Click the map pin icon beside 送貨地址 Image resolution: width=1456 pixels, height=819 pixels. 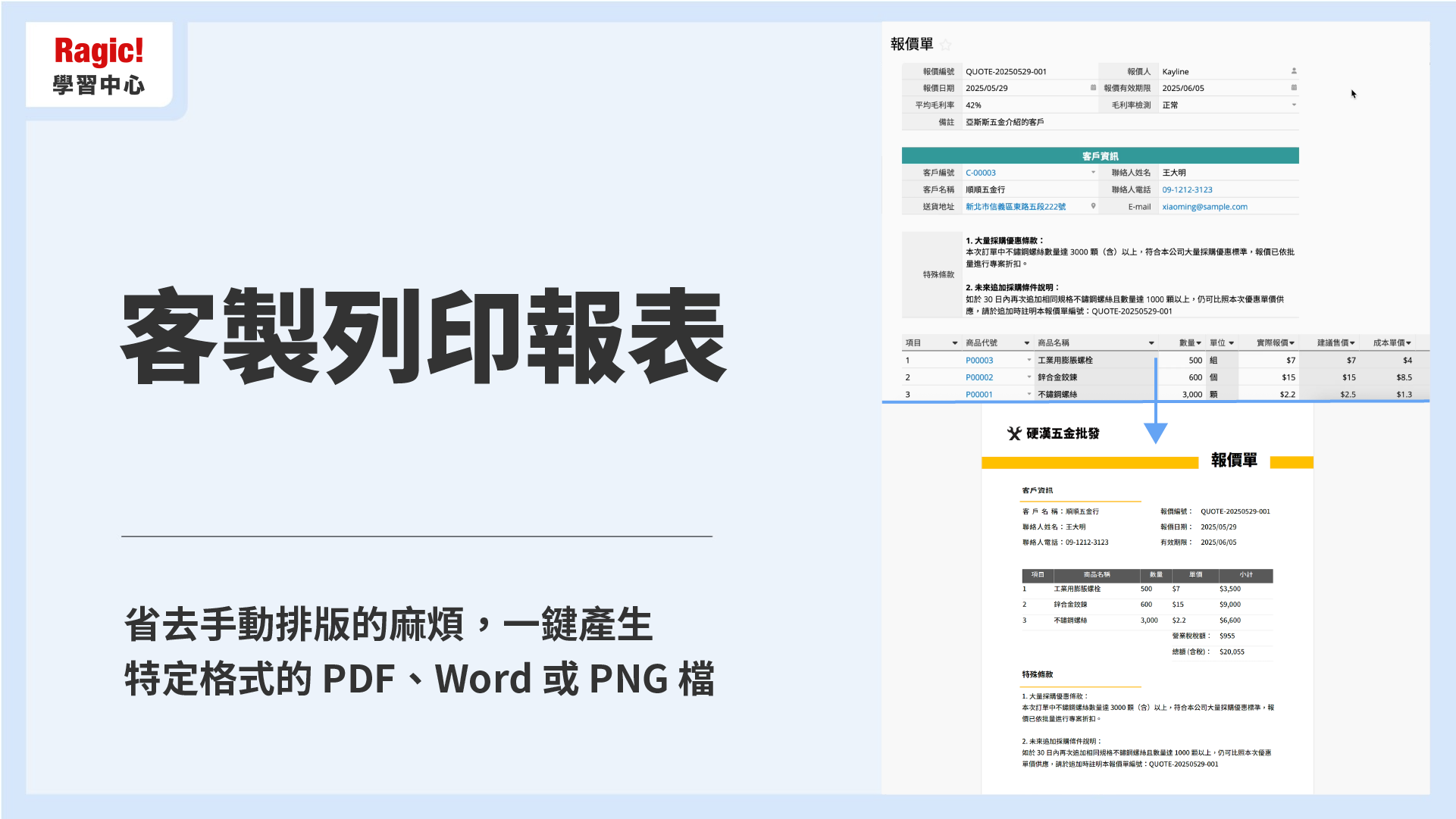click(1093, 206)
